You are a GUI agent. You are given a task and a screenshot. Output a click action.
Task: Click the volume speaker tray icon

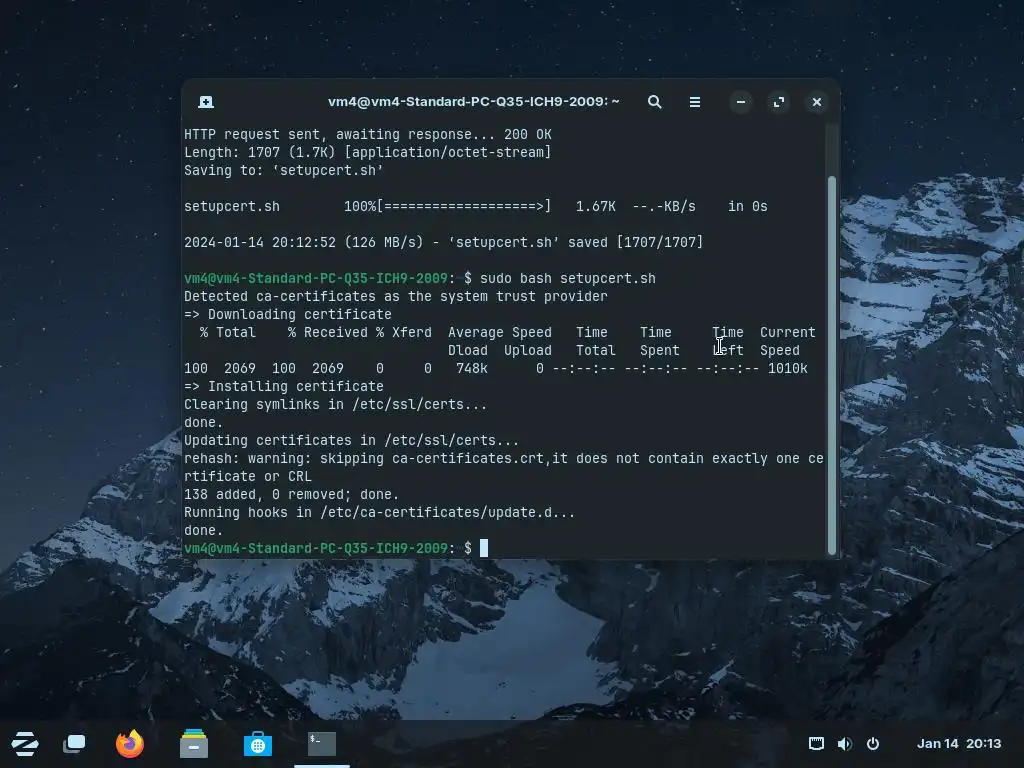tap(844, 743)
